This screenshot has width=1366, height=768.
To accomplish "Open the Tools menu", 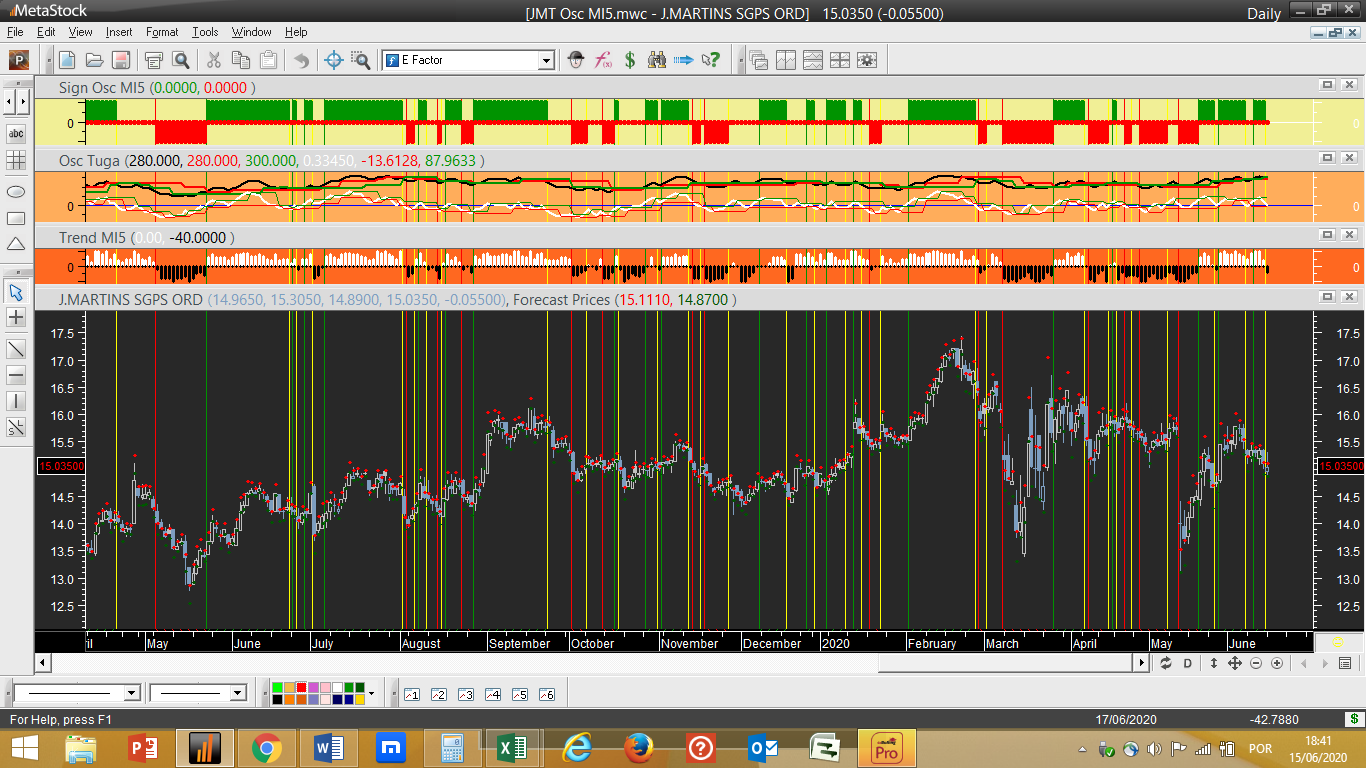I will 205,32.
